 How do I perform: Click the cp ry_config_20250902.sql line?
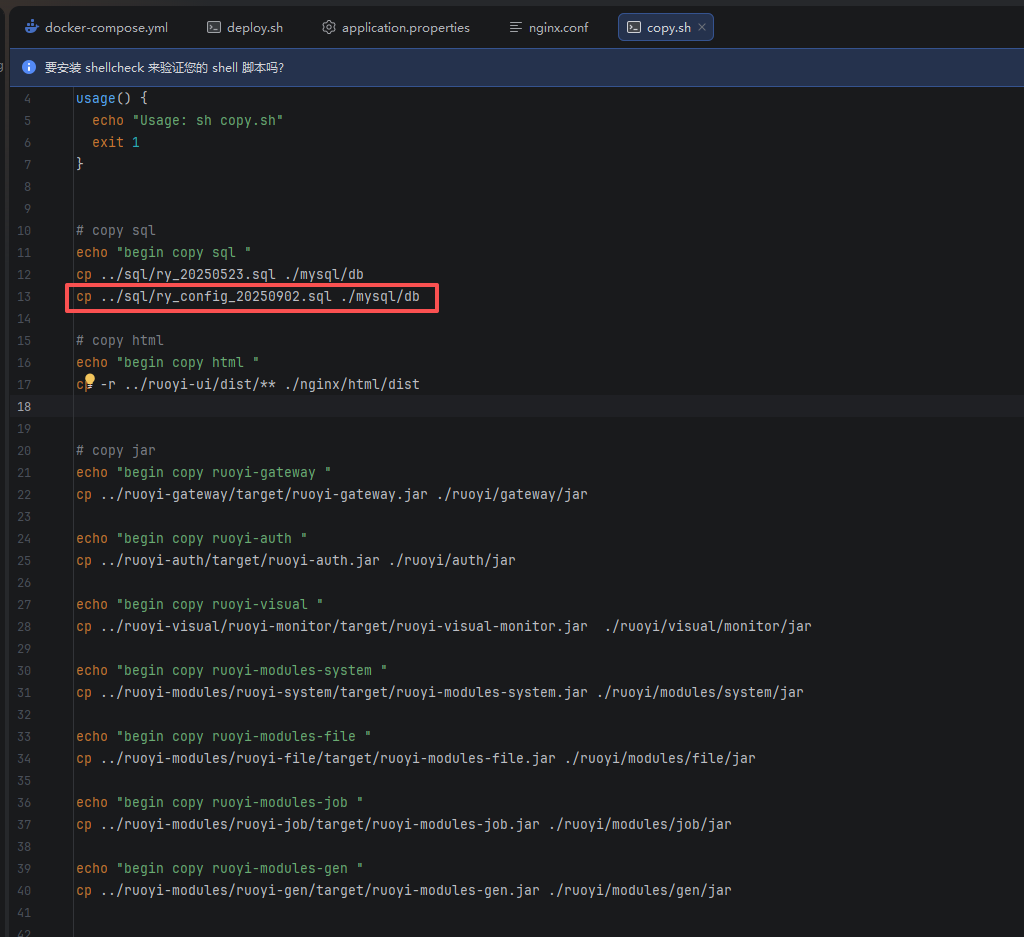(248, 296)
